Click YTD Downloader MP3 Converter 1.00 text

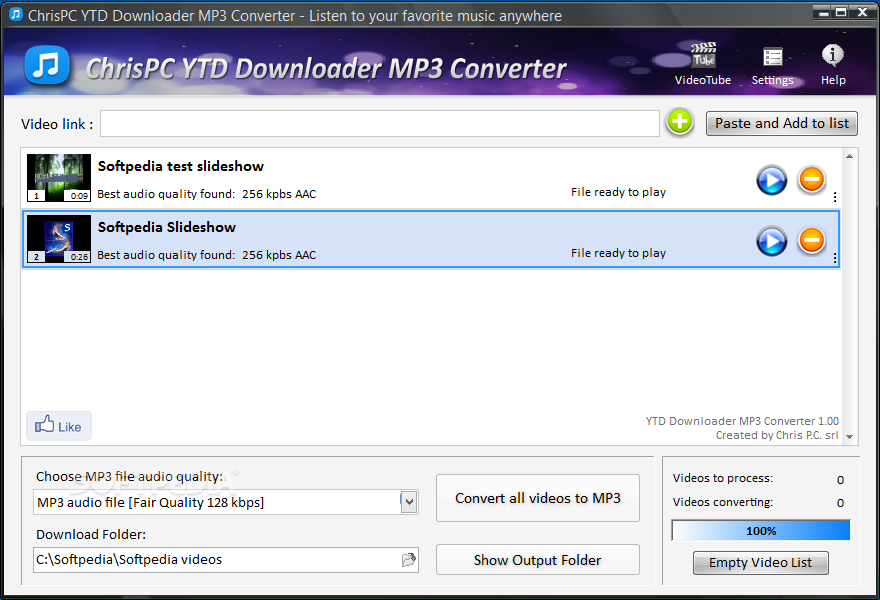[x=742, y=421]
